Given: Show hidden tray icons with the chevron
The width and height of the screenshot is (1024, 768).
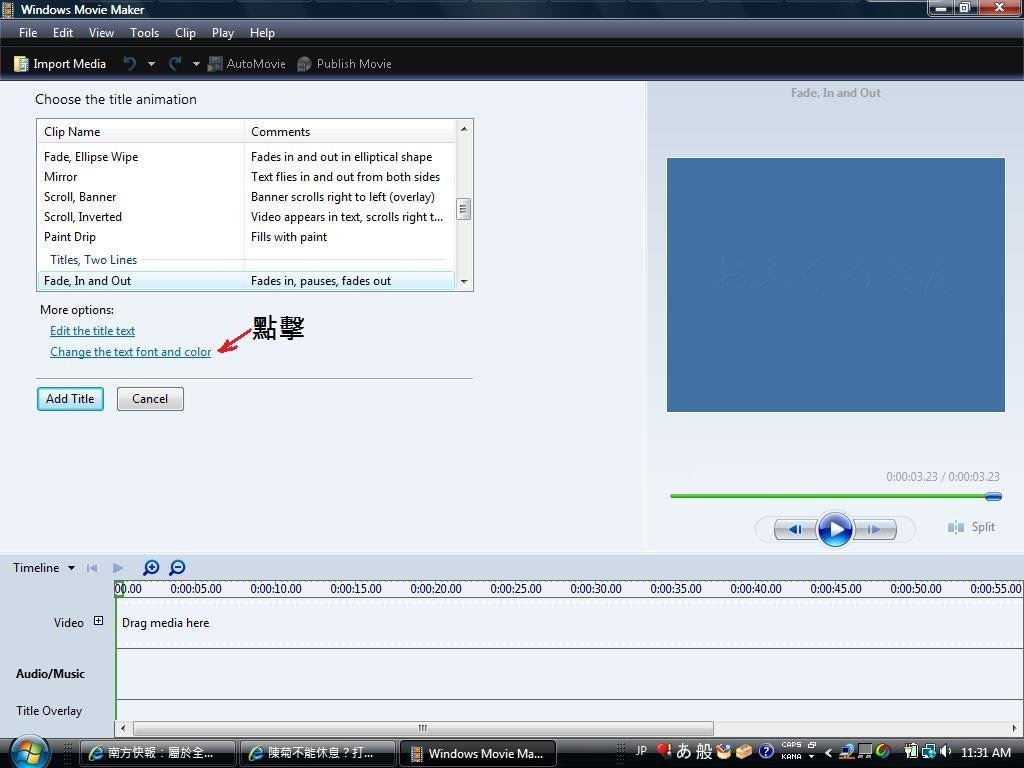Looking at the screenshot, I should (x=828, y=752).
